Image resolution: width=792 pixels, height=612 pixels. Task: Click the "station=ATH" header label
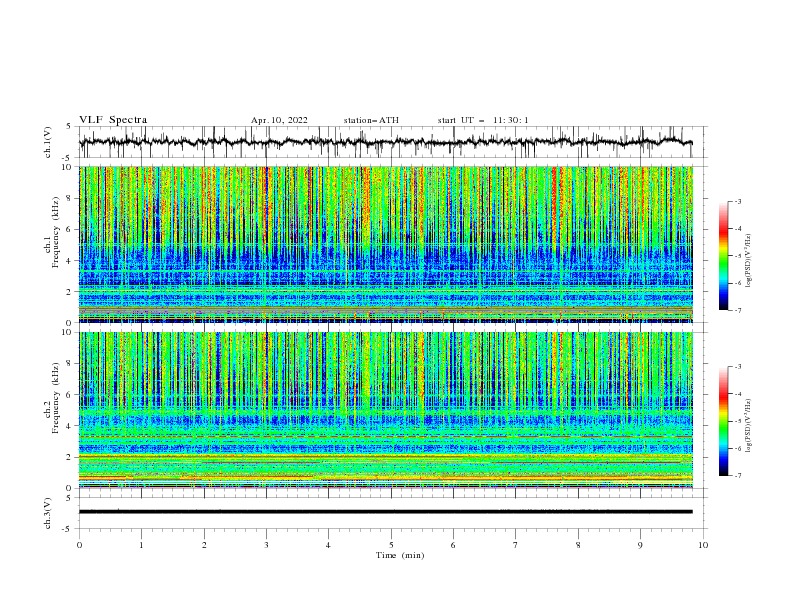point(371,120)
